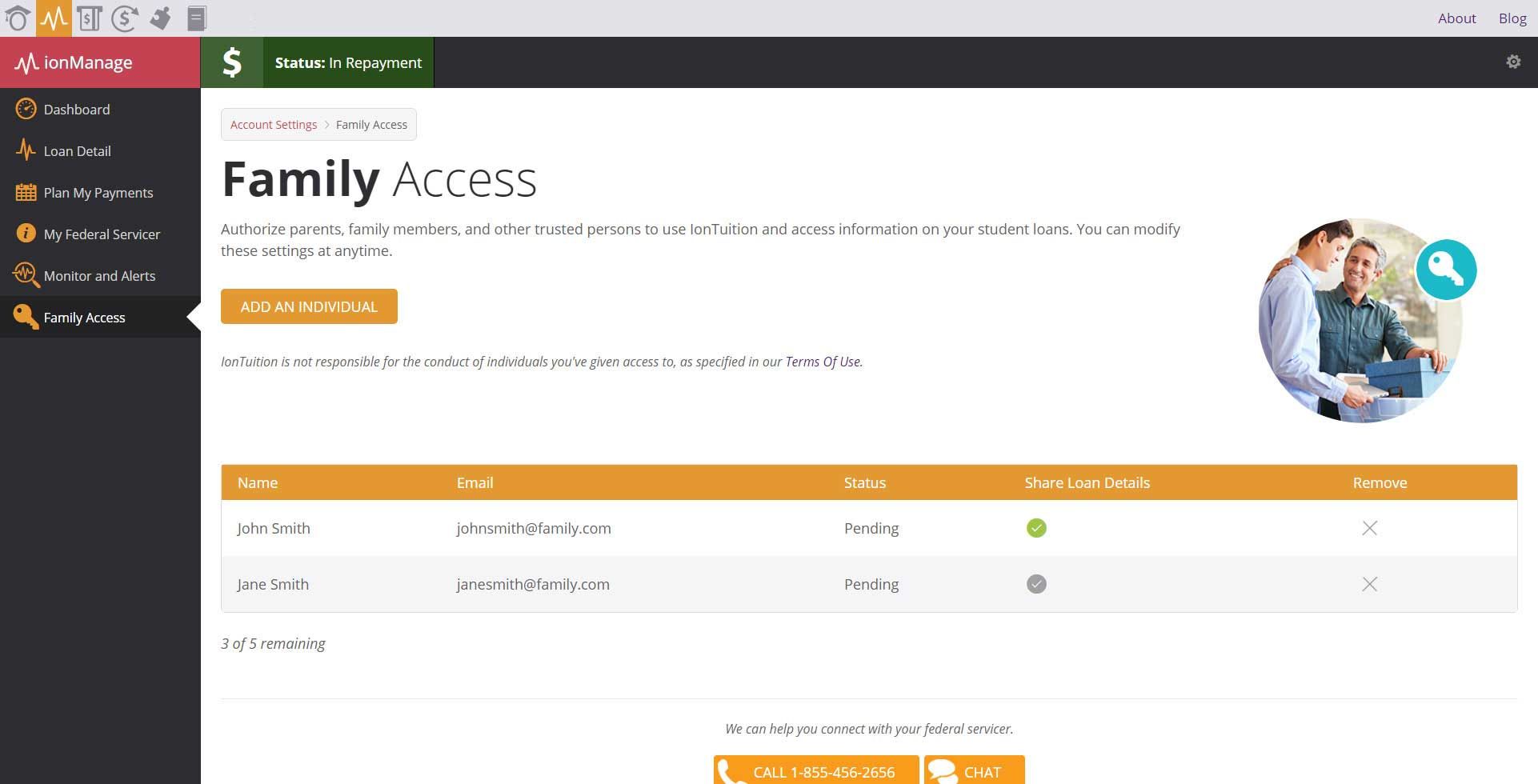Click johnsmith@family.com email cell
Image resolution: width=1538 pixels, height=784 pixels.
point(534,528)
